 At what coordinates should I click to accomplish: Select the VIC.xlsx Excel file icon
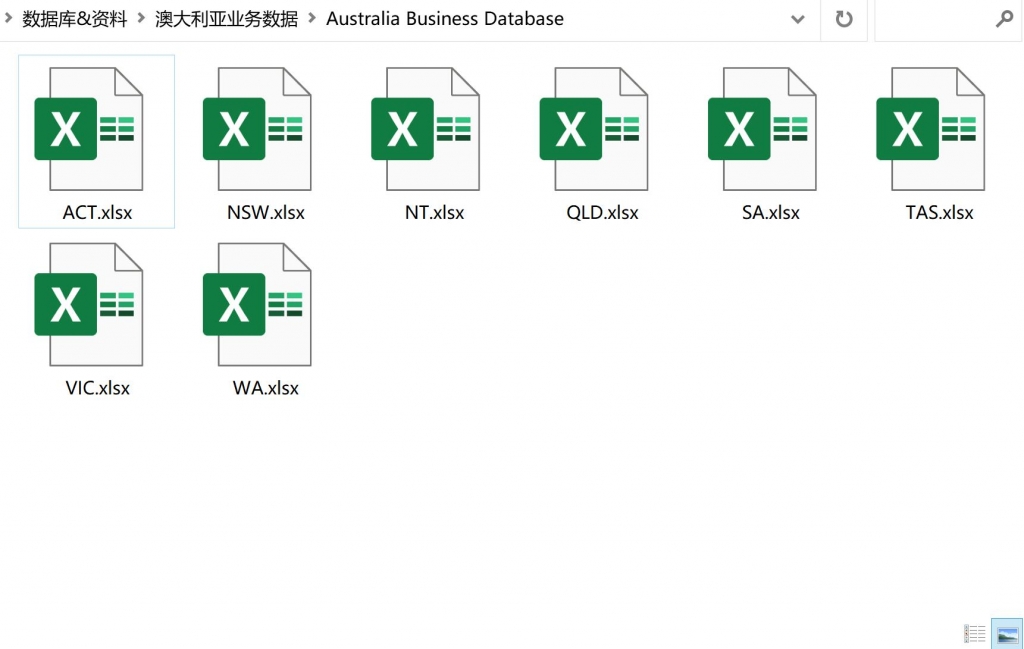89,304
